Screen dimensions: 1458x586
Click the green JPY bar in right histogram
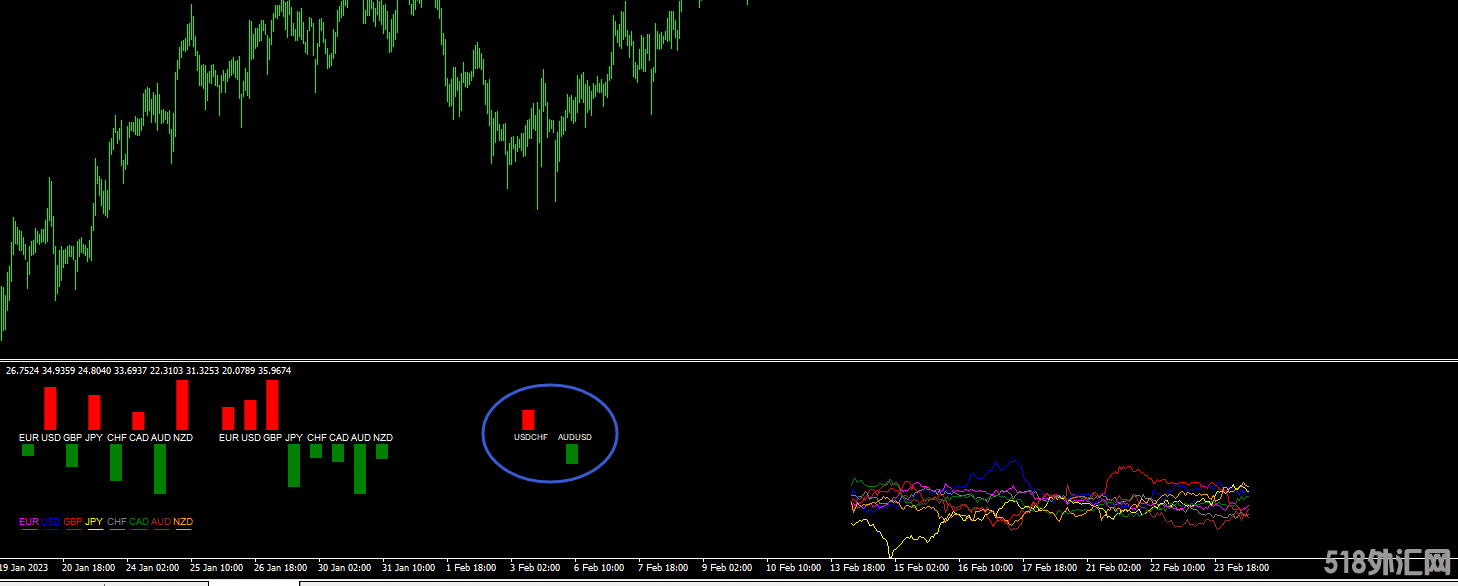coord(294,466)
